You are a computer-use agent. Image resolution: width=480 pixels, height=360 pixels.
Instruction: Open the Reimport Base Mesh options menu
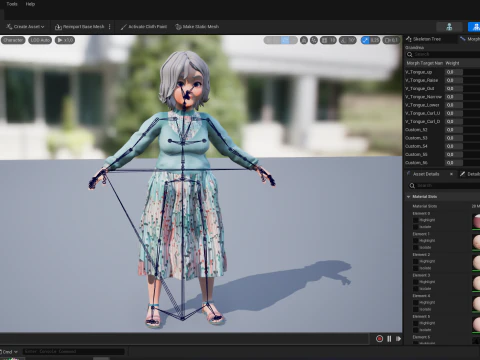pos(110,27)
